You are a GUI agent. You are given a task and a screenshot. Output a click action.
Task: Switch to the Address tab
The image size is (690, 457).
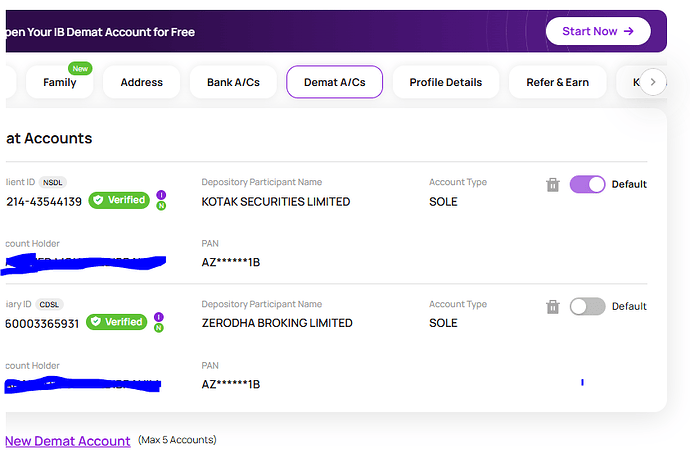(142, 82)
